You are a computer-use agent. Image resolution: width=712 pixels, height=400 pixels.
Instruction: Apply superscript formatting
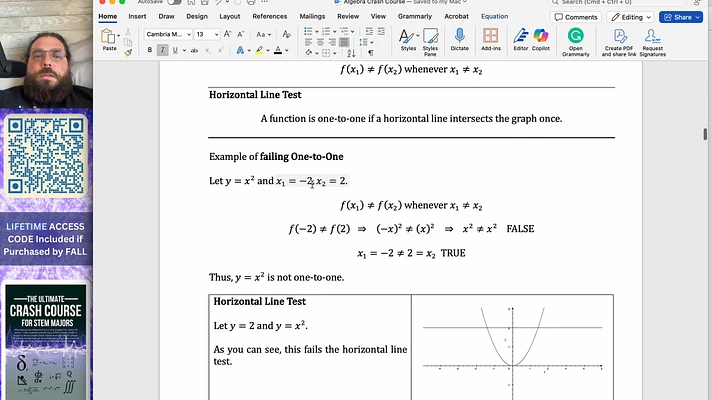click(x=220, y=50)
